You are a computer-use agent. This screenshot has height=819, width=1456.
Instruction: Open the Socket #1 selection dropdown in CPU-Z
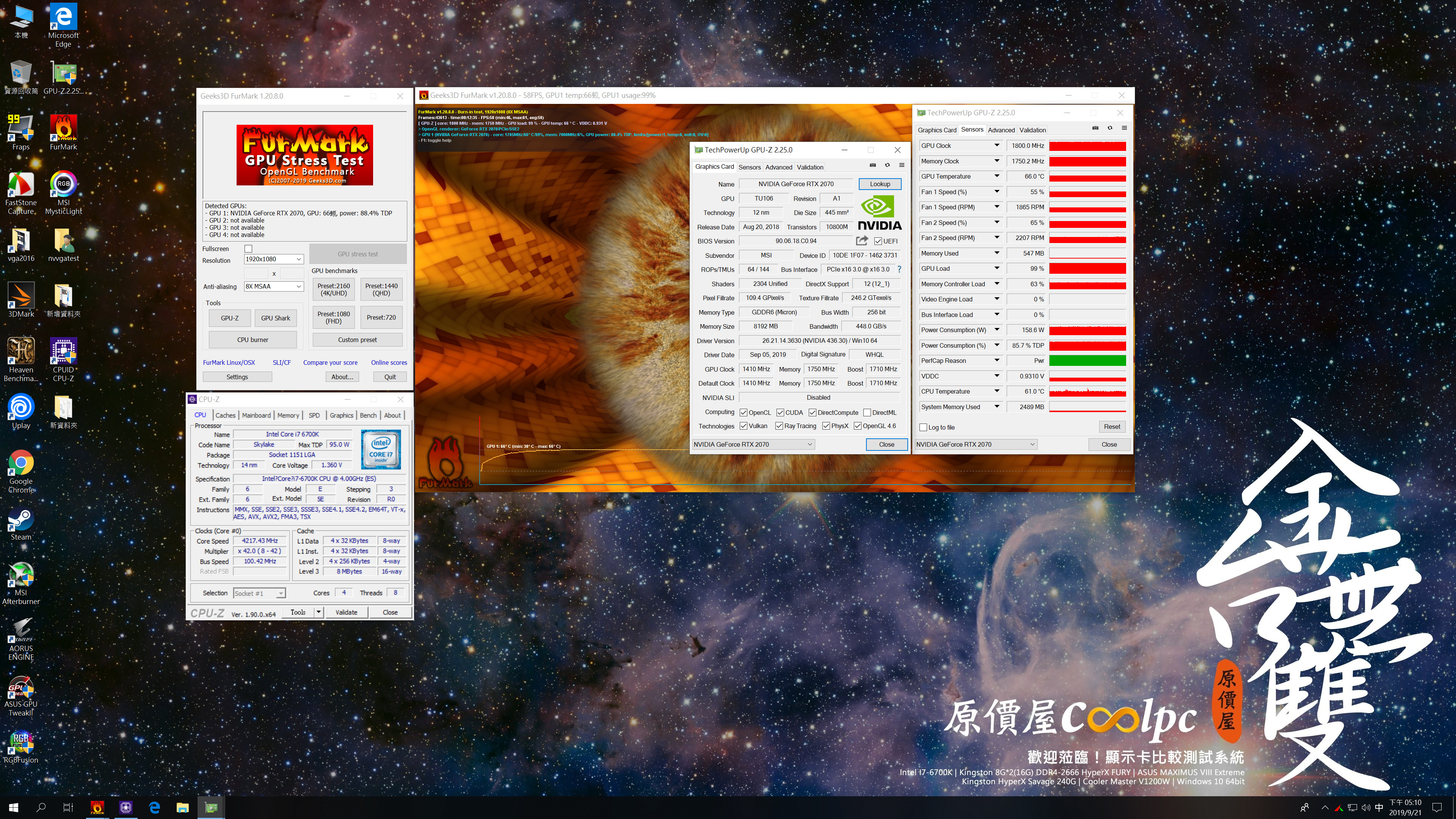259,593
